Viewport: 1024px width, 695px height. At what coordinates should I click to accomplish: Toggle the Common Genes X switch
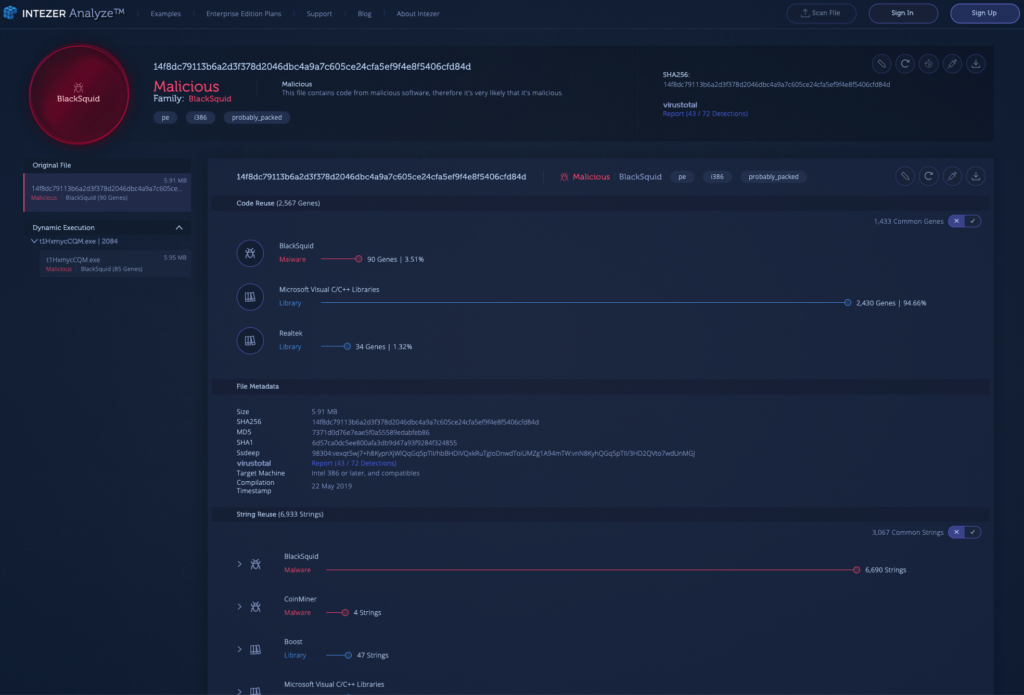[957, 221]
